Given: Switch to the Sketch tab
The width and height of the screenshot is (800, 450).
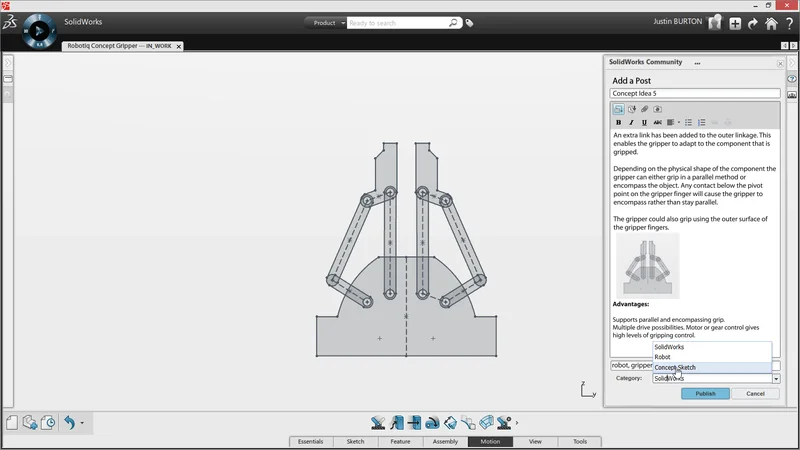Looking at the screenshot, I should [355, 441].
